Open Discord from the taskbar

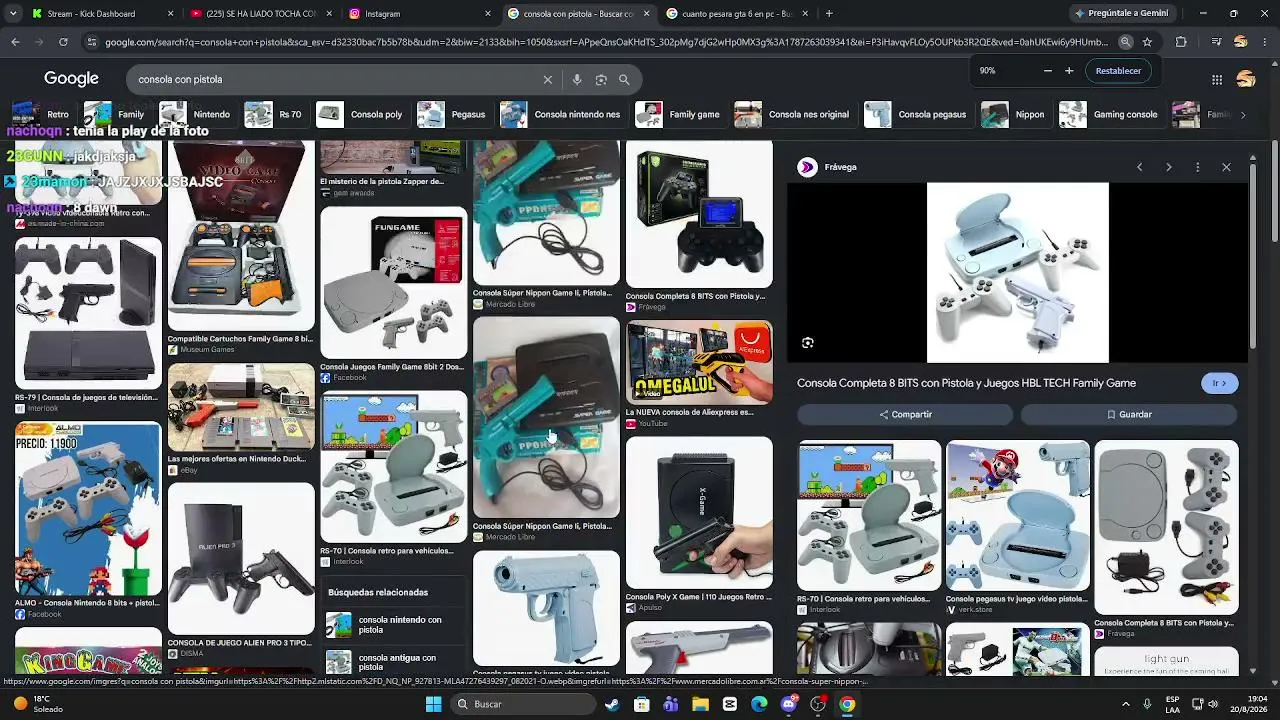pyautogui.click(x=789, y=704)
